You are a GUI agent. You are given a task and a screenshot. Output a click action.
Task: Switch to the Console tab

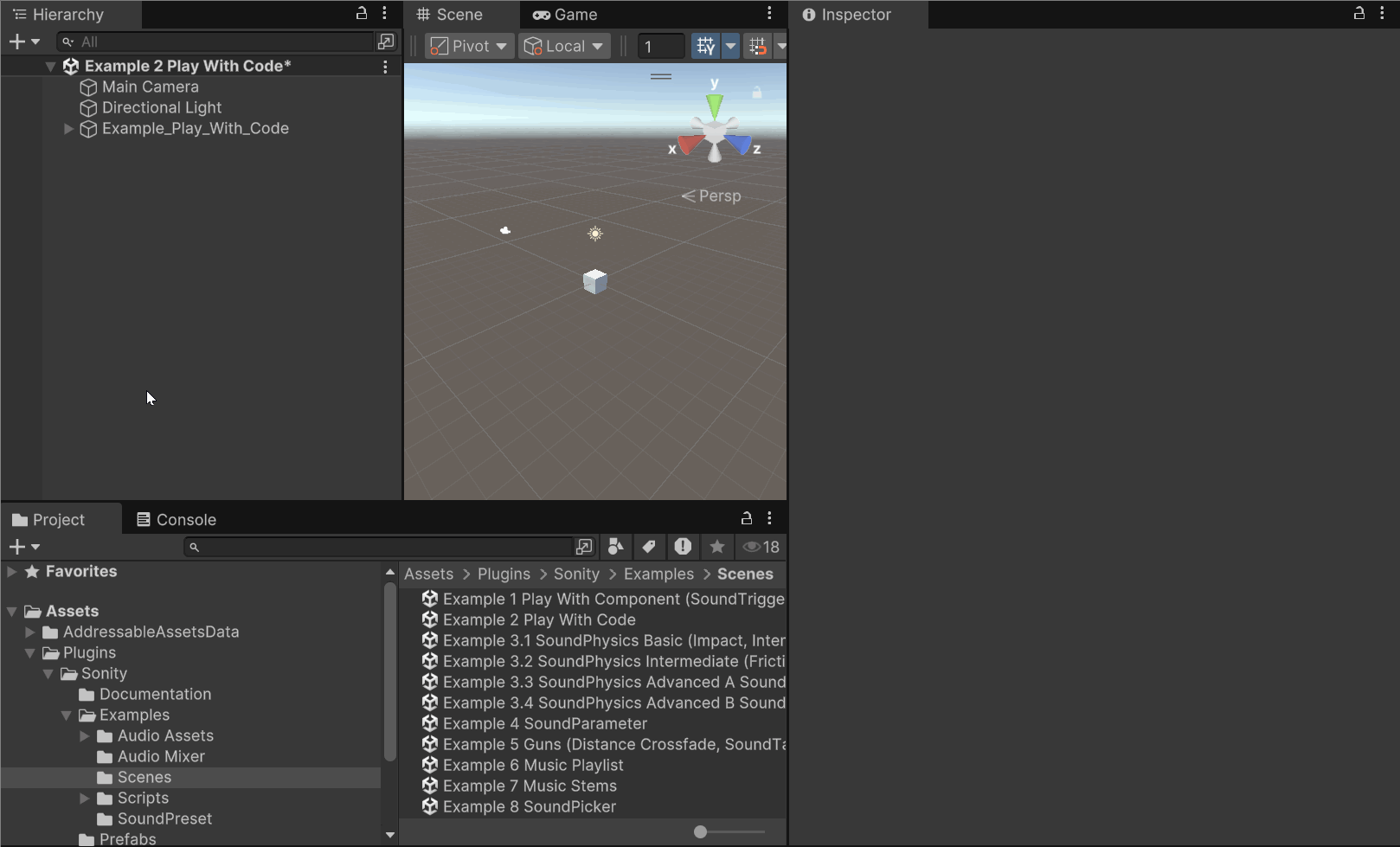177,520
